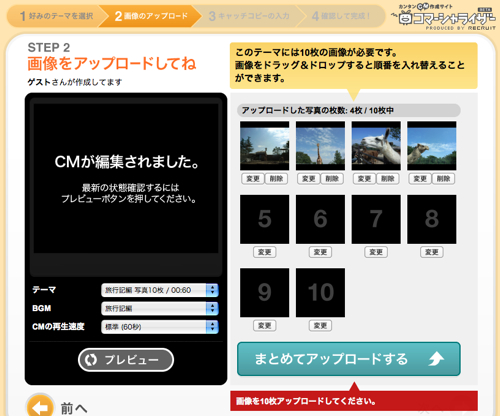Click the refresh icon in preview button

91,360
